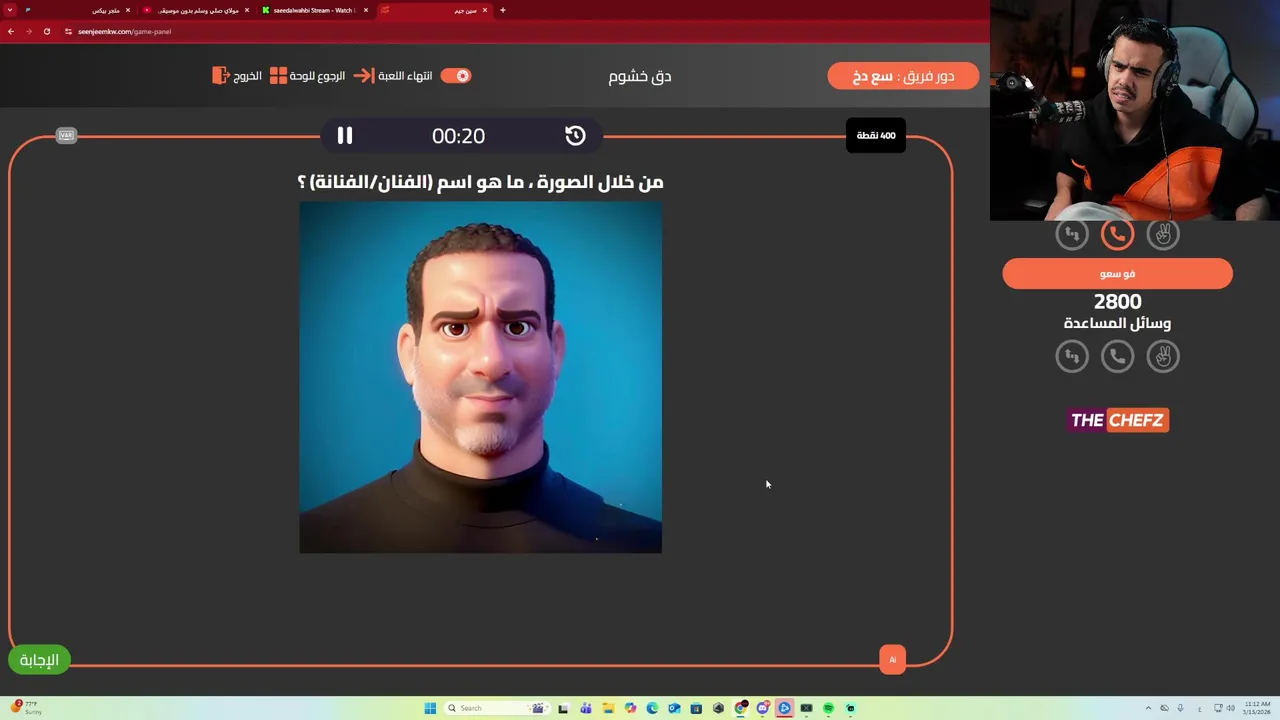The height and width of the screenshot is (720, 1280).
Task: Toggle the orange switch beside انتهاء اللعبة
Action: point(456,76)
